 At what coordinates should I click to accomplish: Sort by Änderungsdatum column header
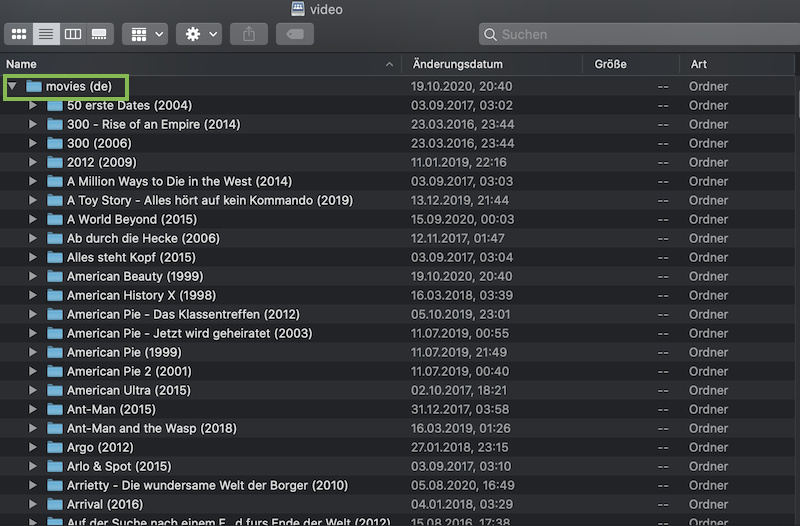(x=492, y=64)
